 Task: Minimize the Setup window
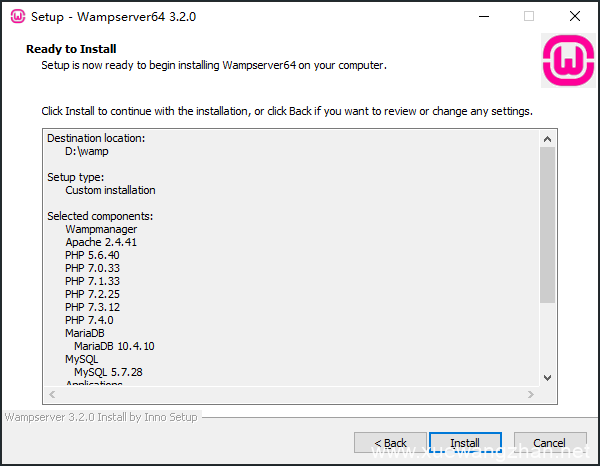pyautogui.click(x=484, y=16)
